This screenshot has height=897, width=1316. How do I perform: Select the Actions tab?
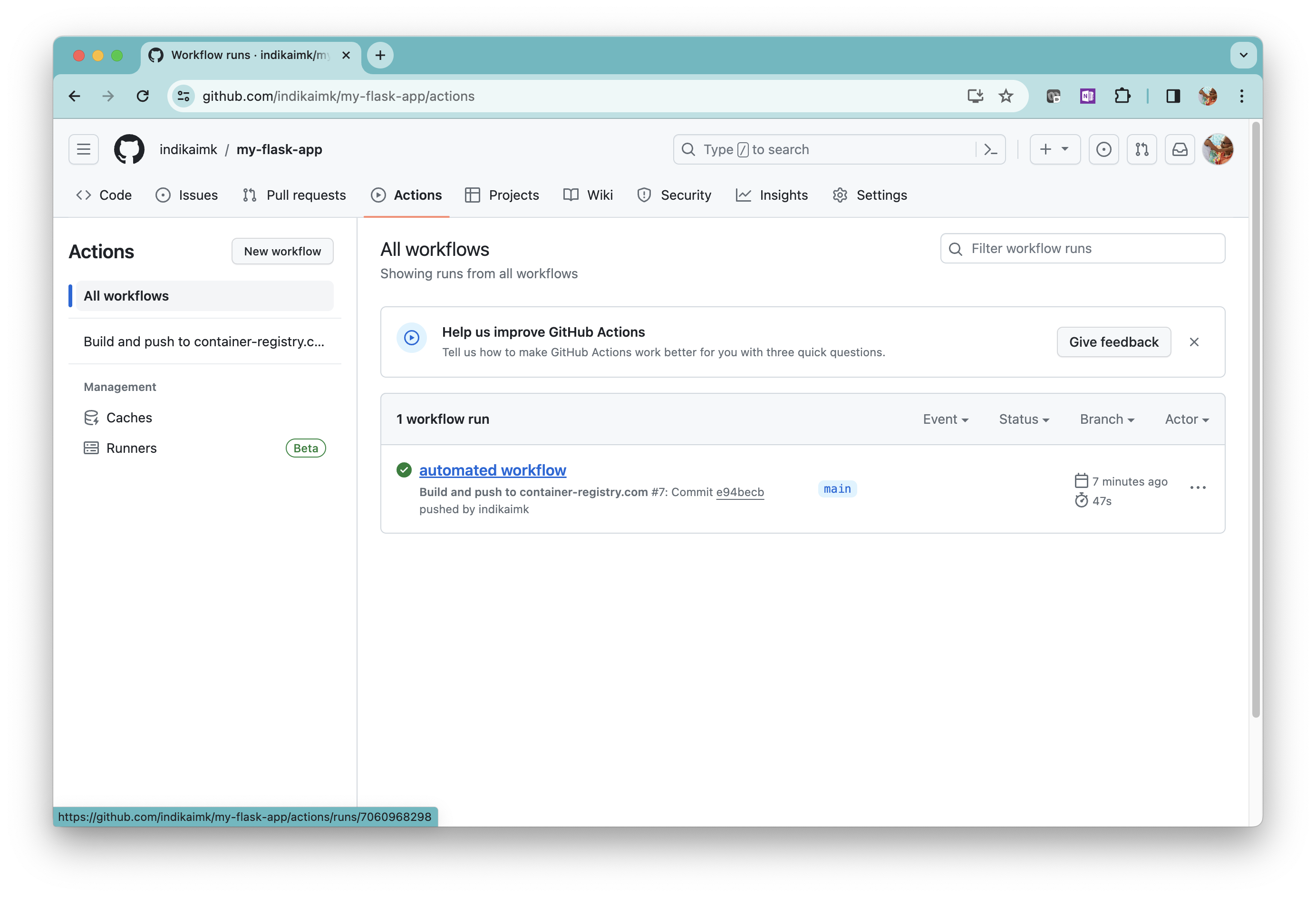point(406,195)
